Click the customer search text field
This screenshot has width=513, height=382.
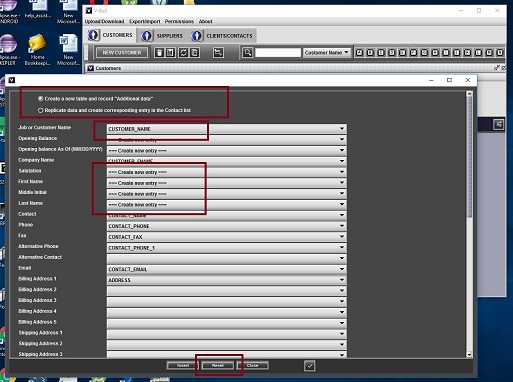(x=278, y=53)
